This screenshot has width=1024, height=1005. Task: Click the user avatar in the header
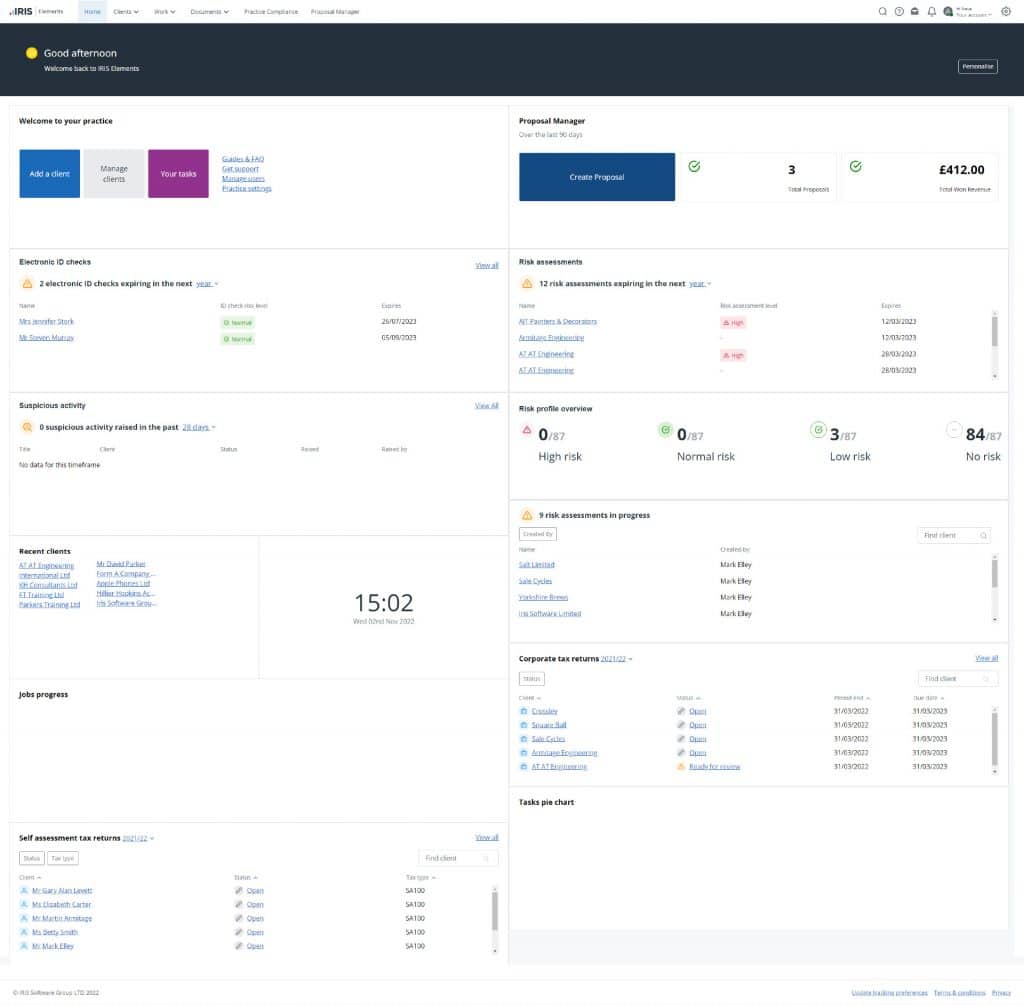tap(948, 11)
